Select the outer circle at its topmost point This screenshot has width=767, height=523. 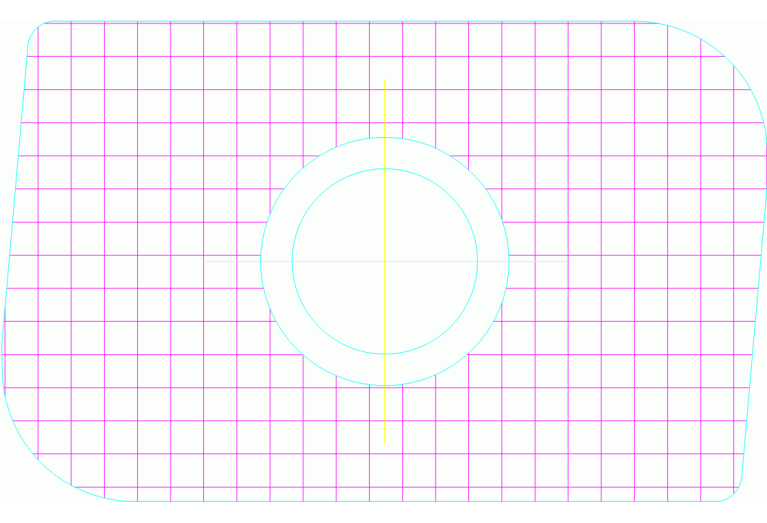point(385,137)
